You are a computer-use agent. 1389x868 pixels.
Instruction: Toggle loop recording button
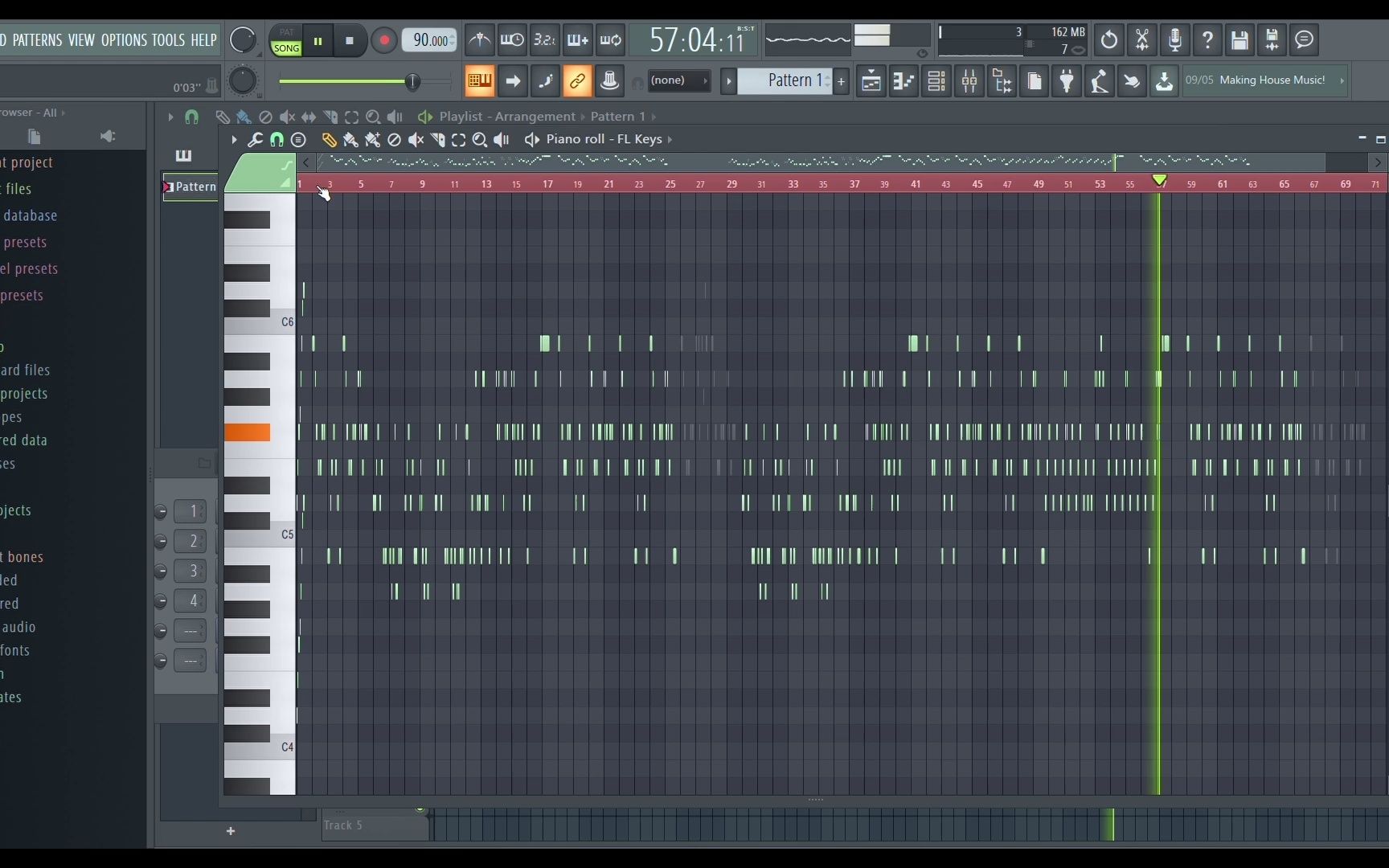[x=611, y=39]
